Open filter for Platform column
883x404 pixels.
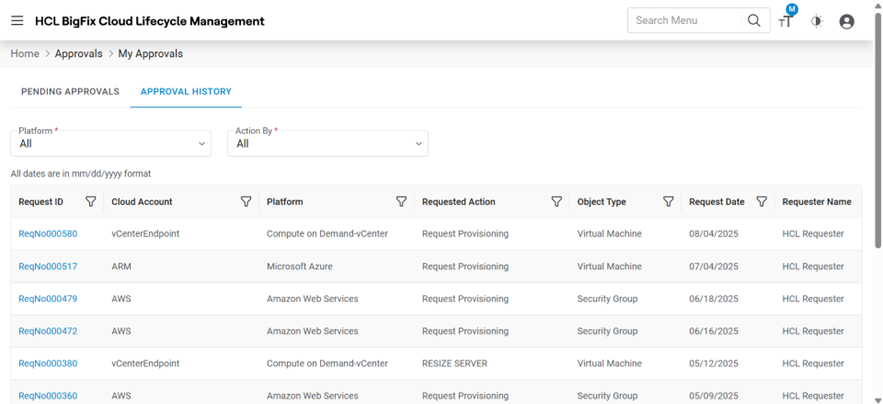click(401, 202)
